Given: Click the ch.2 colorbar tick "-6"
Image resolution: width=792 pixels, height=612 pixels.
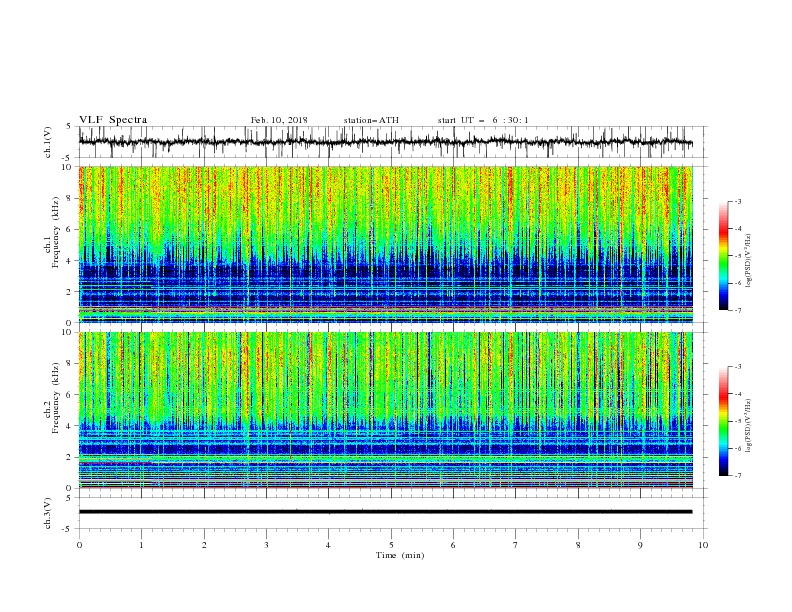Looking at the screenshot, I should 738,448.
